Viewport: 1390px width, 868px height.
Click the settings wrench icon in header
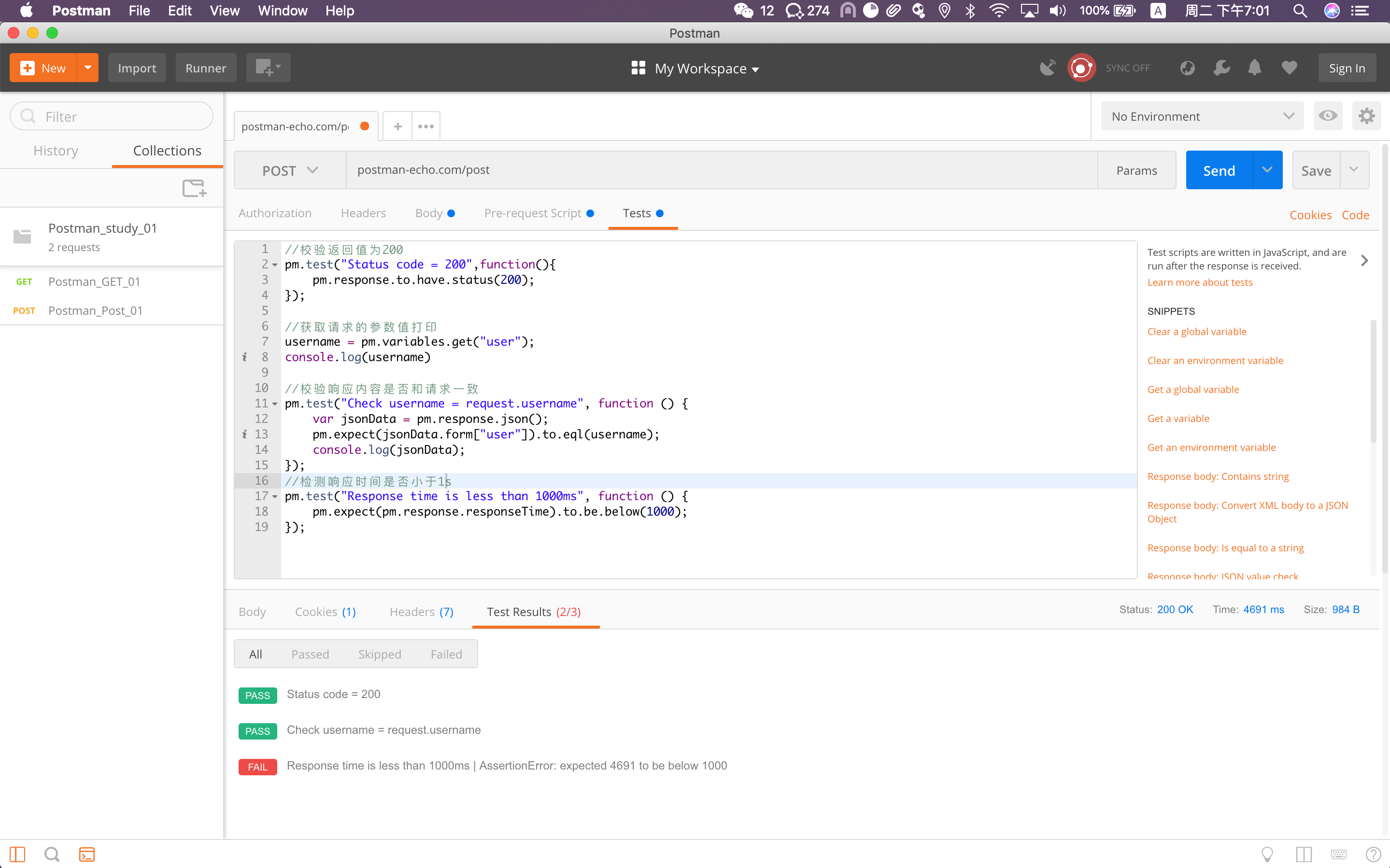point(1221,68)
